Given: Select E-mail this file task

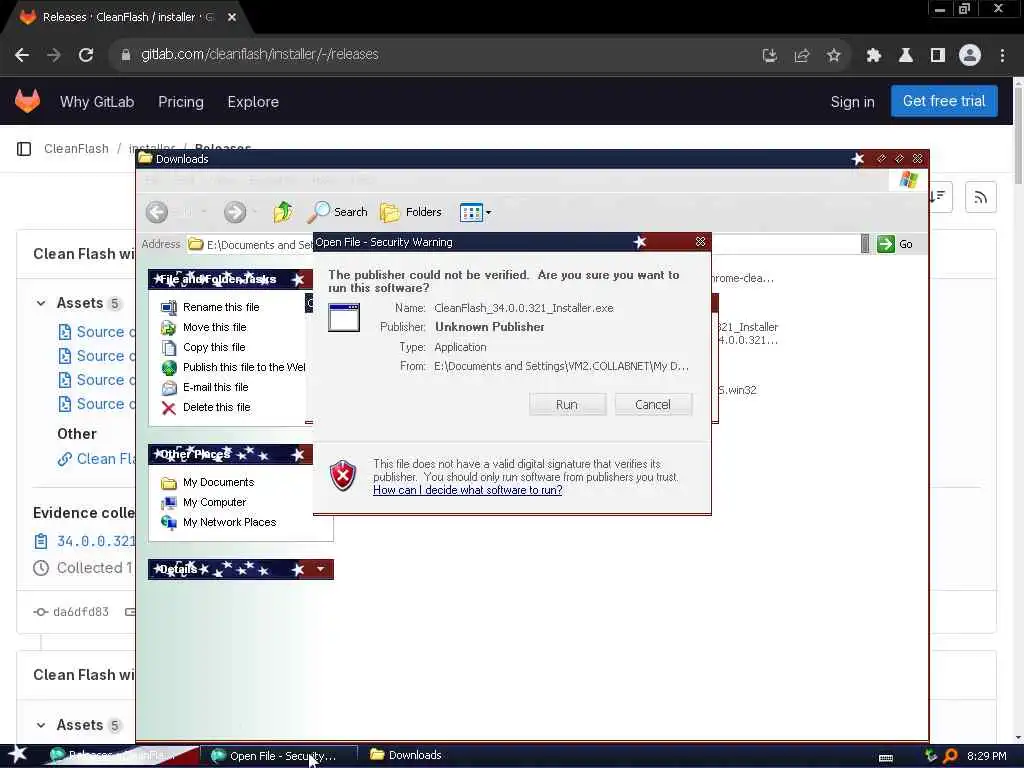Looking at the screenshot, I should point(216,387).
